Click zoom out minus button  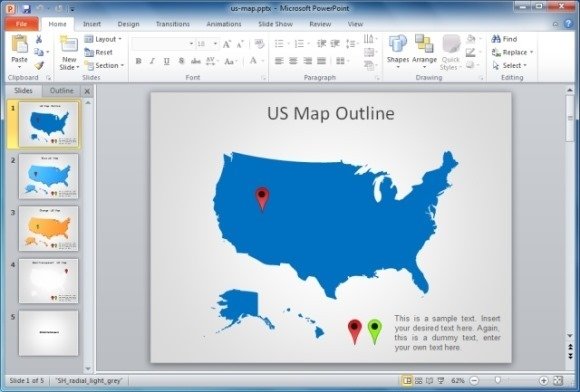point(474,381)
